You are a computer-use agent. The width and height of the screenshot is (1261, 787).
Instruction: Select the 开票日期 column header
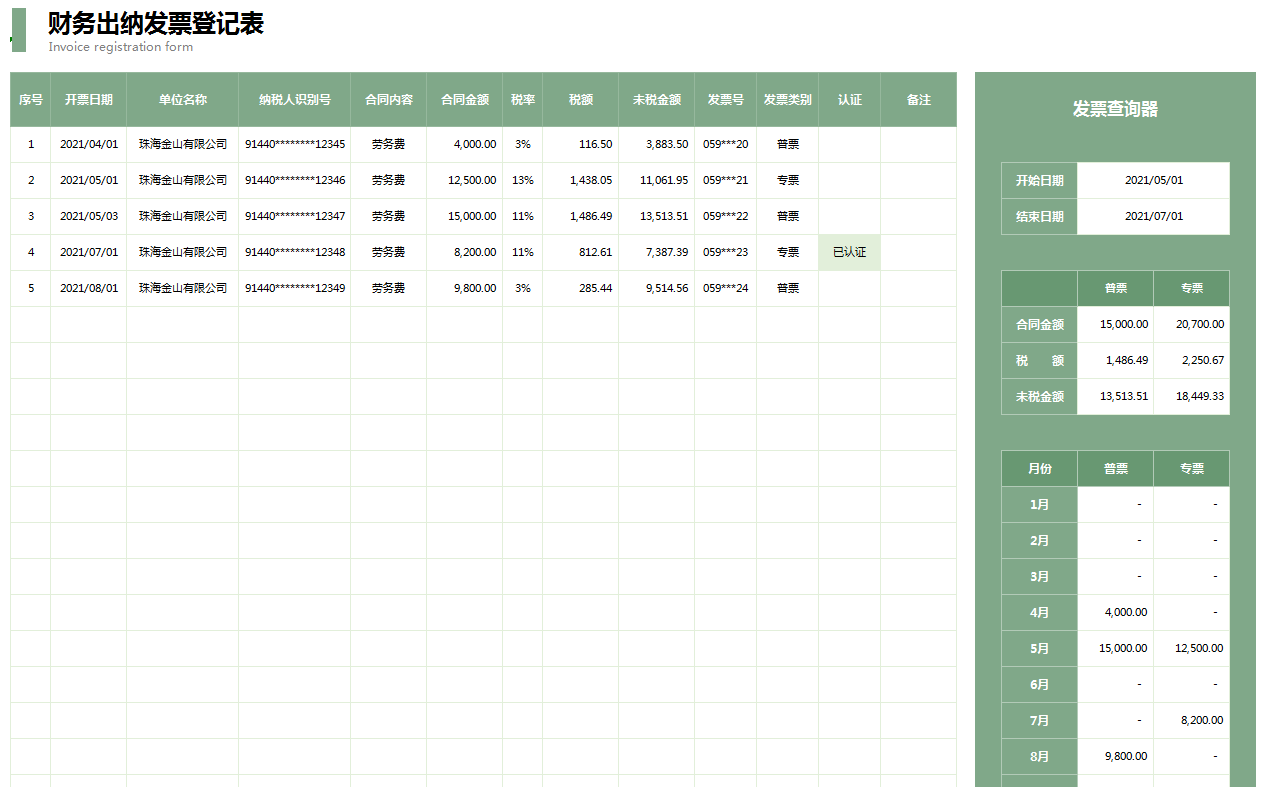pos(88,100)
